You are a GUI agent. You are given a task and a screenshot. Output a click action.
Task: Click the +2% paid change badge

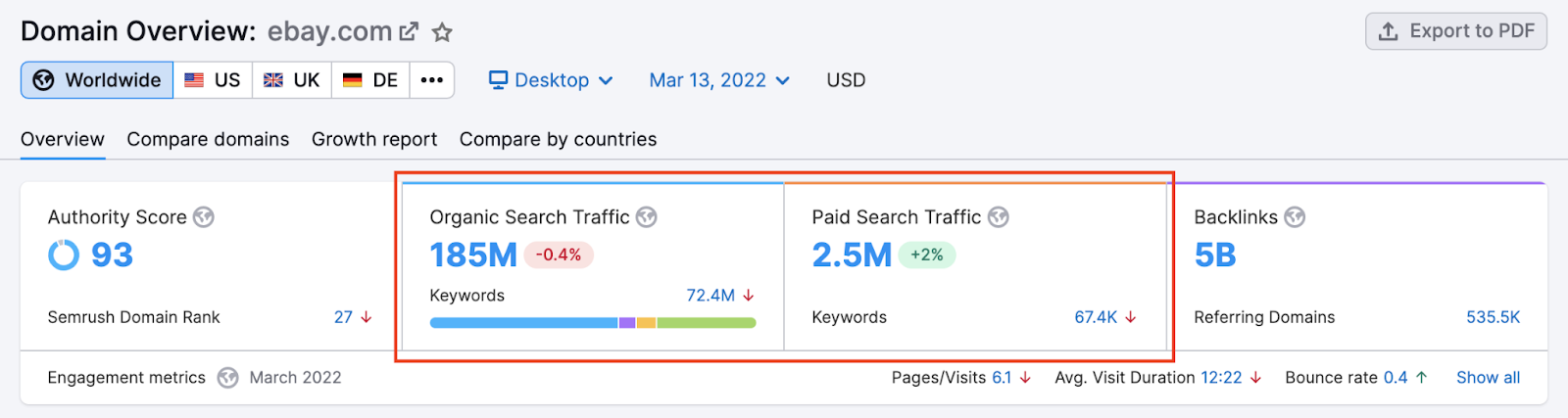click(927, 255)
